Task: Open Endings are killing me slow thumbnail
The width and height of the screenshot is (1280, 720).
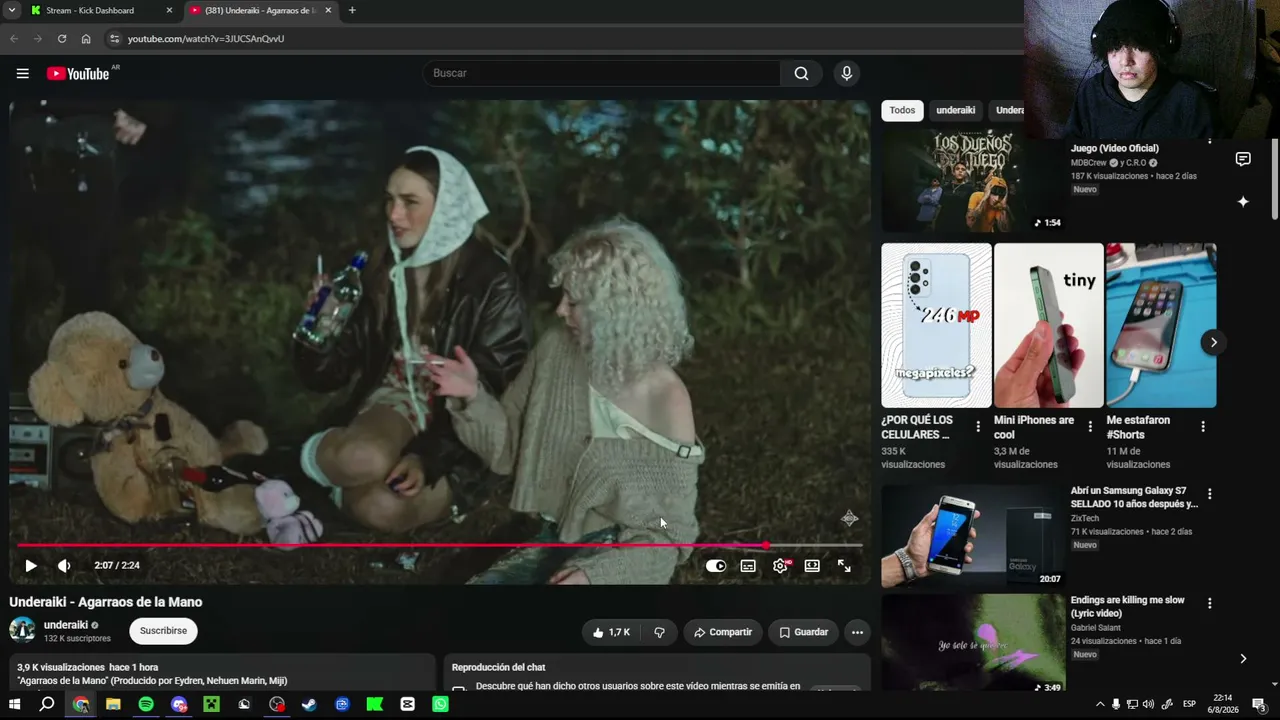Action: pyautogui.click(x=973, y=642)
